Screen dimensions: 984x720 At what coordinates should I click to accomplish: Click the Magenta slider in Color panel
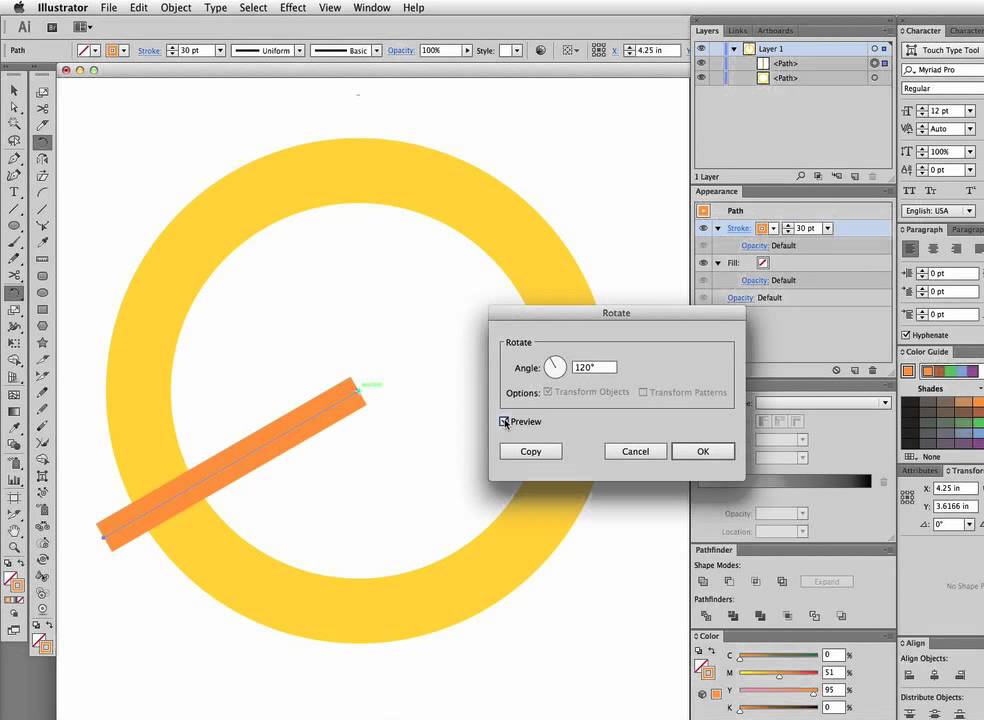[x=778, y=673]
